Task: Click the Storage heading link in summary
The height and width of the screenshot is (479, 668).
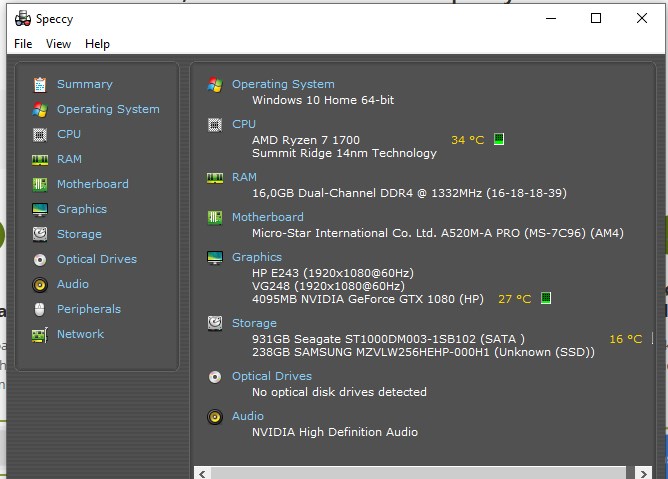Action: tap(254, 323)
